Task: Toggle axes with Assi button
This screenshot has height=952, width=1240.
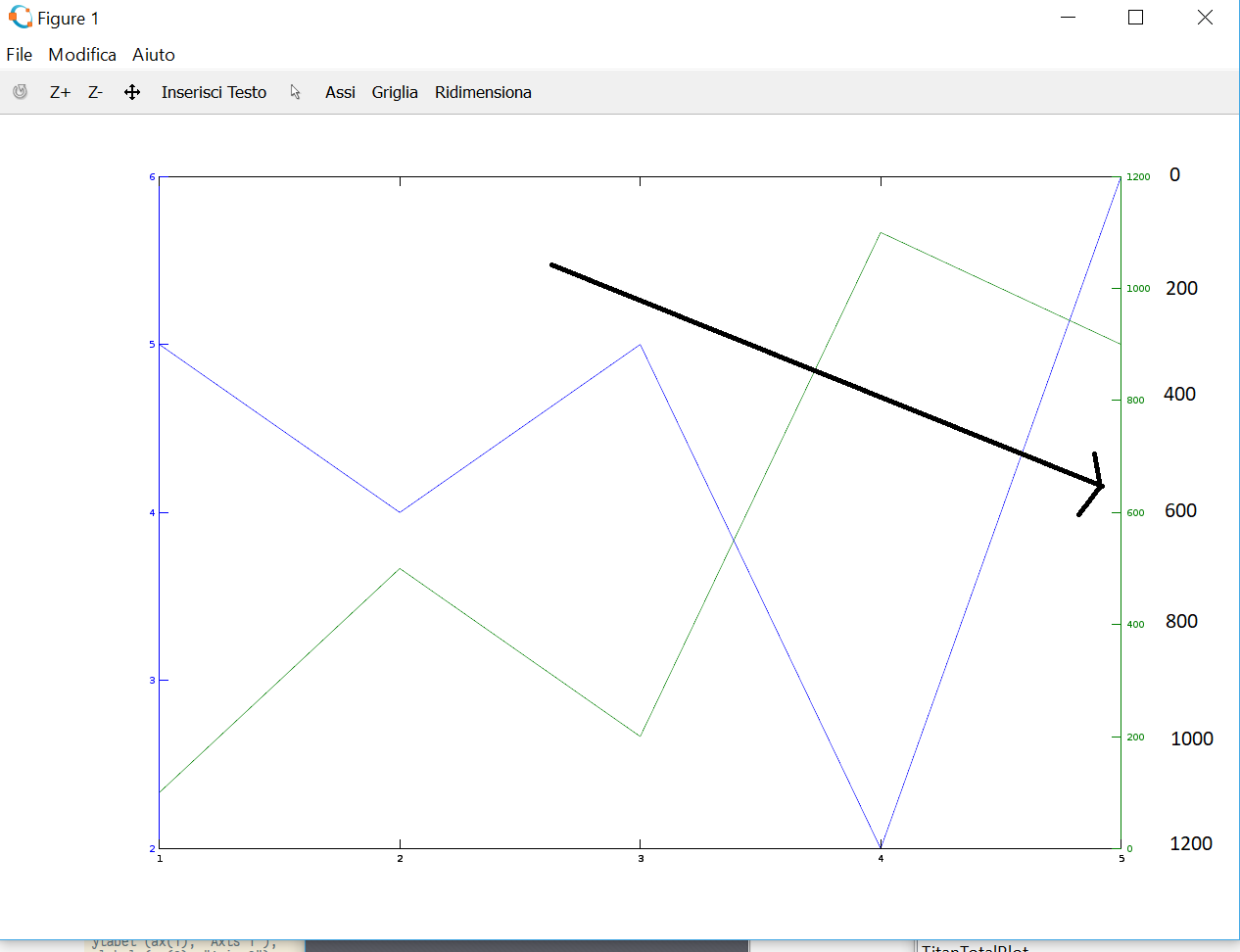Action: click(340, 92)
